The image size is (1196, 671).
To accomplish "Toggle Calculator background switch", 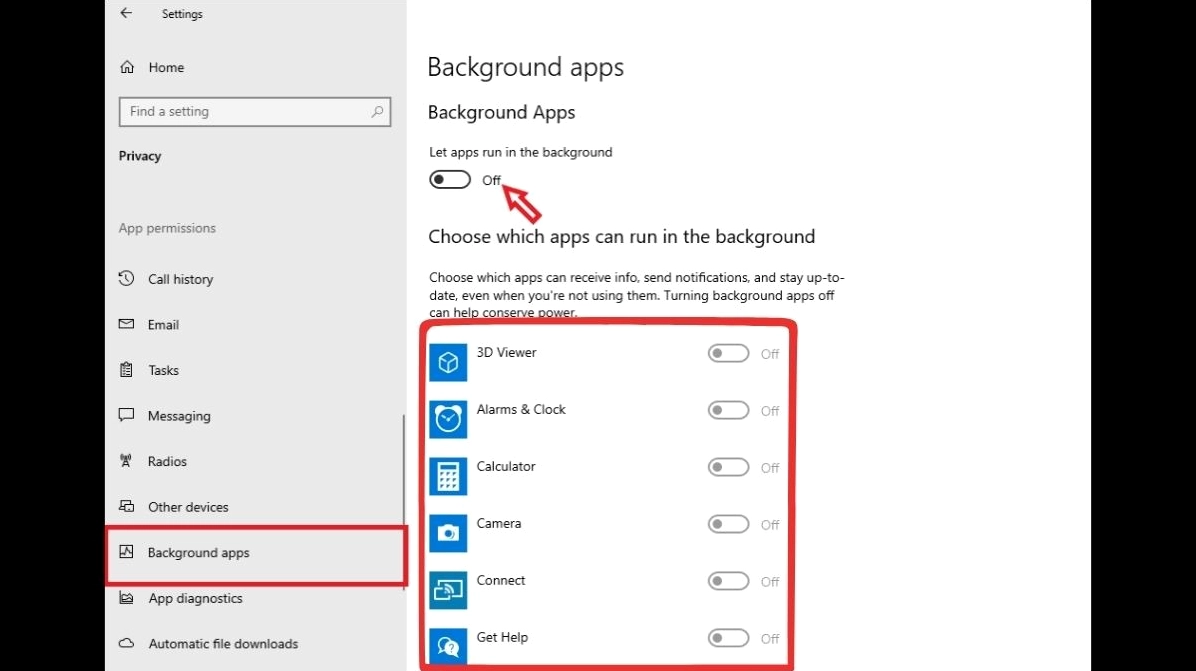I will [x=728, y=468].
